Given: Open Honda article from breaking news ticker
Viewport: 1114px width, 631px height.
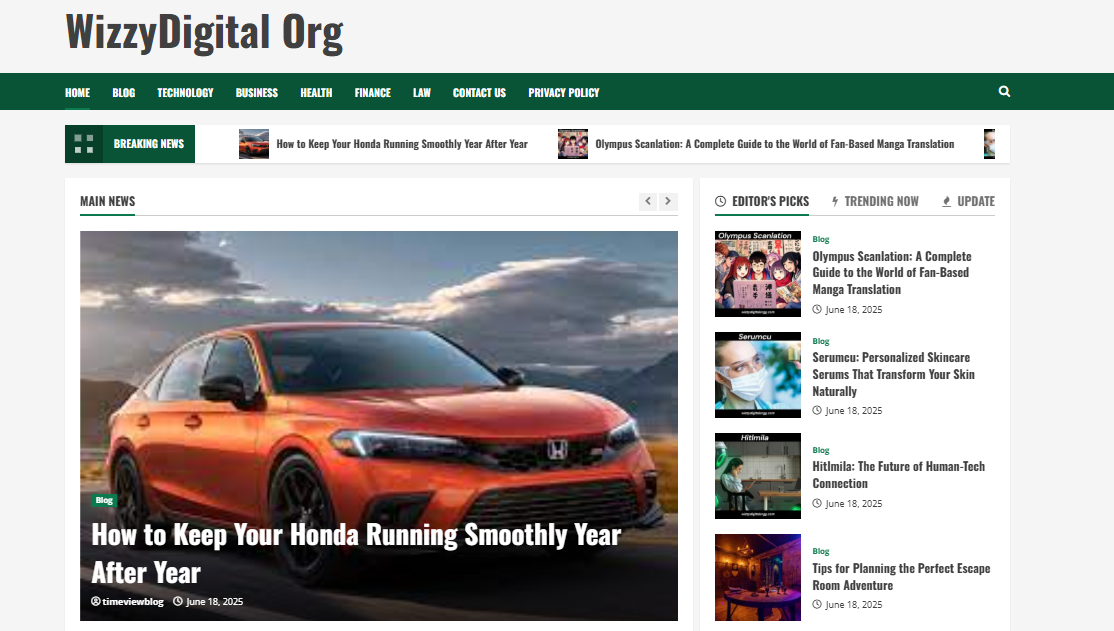Looking at the screenshot, I should point(402,144).
